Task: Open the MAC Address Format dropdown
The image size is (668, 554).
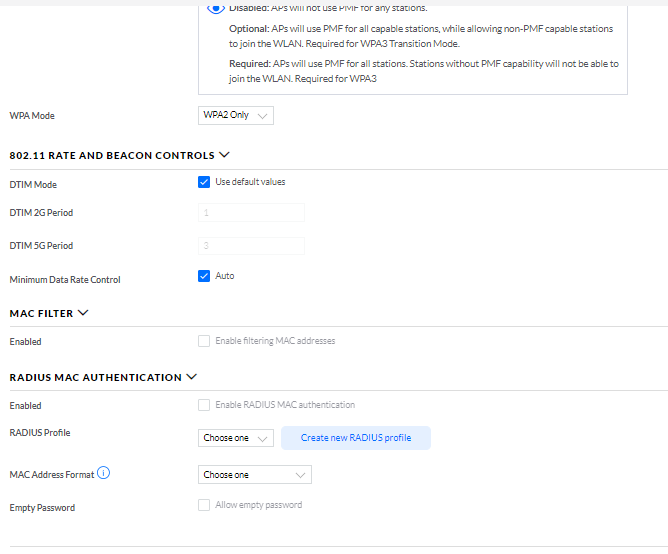Action: (256, 475)
